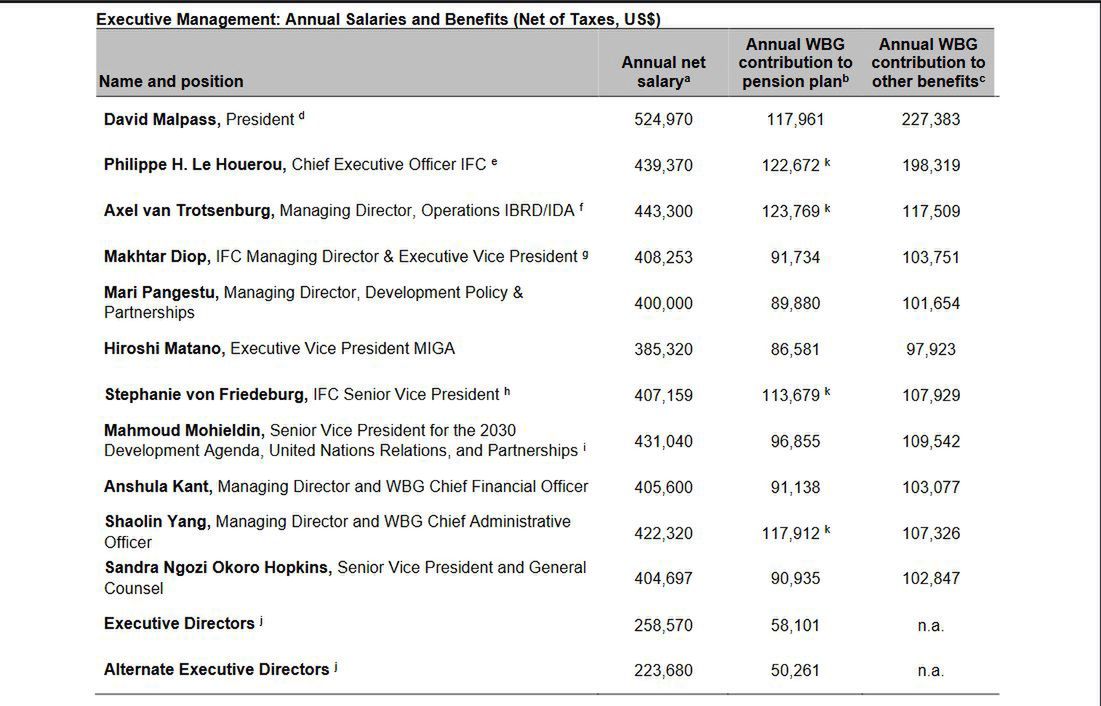The height and width of the screenshot is (706, 1101).
Task: Click the table title 'Executive Management: Annual Salaries and Benefits'
Action: pos(378,19)
